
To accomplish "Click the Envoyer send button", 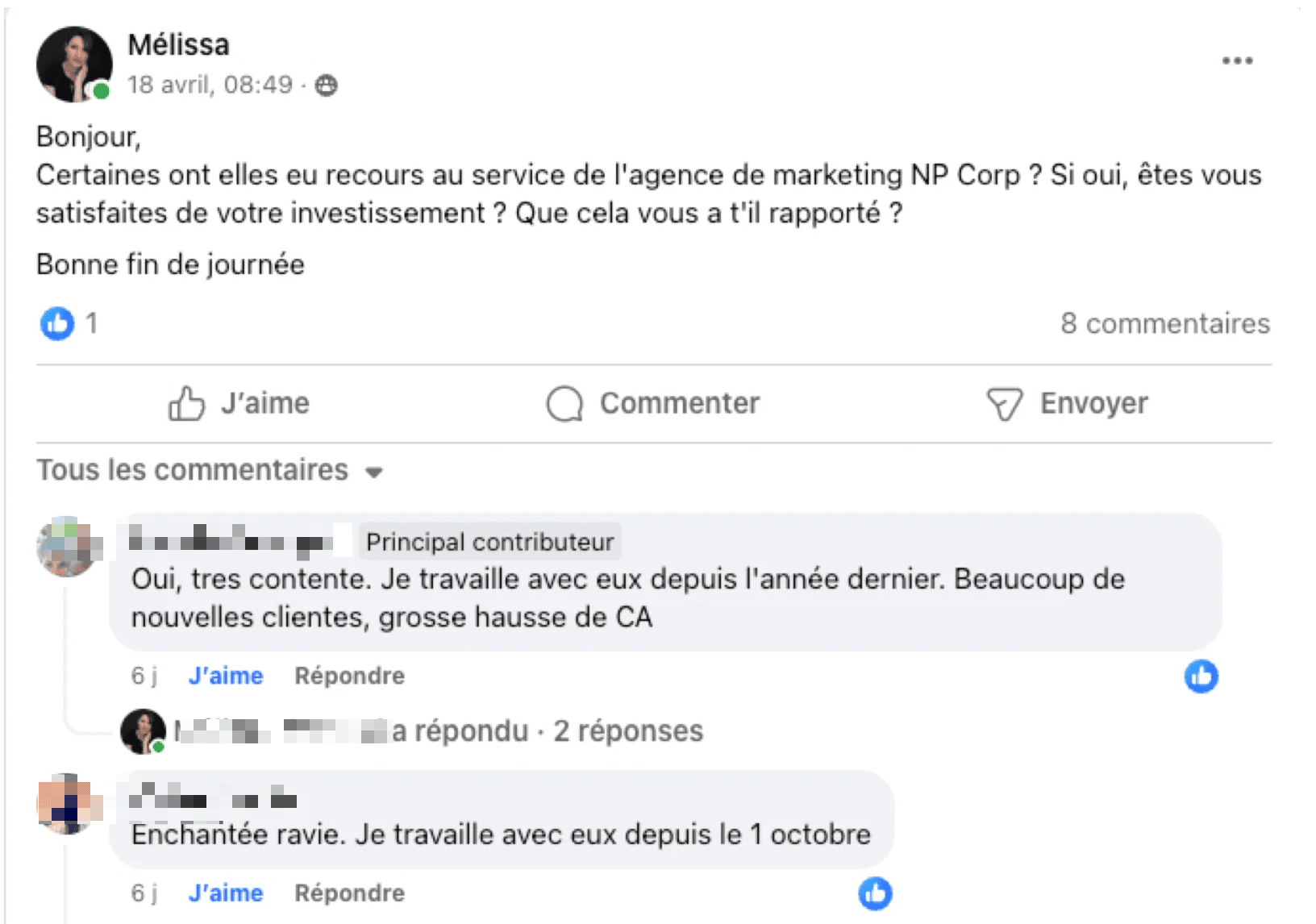I will coord(1067,403).
